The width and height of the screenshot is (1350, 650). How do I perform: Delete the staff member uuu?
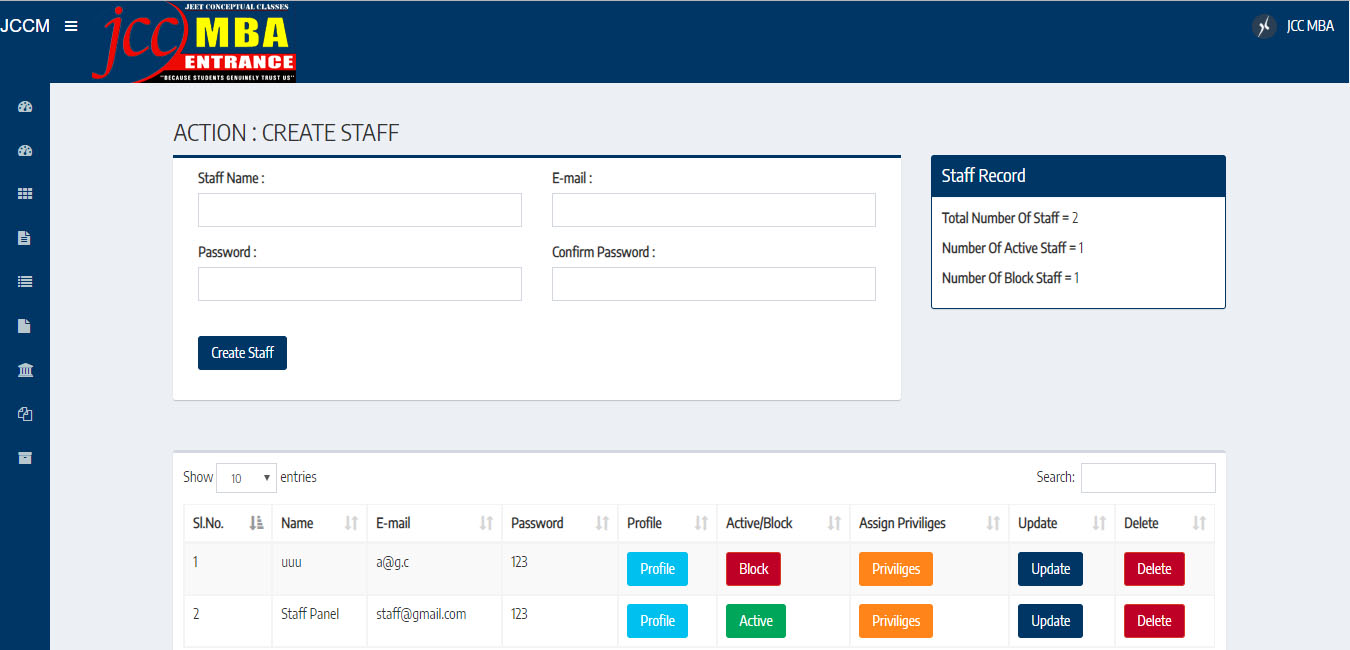(1154, 569)
